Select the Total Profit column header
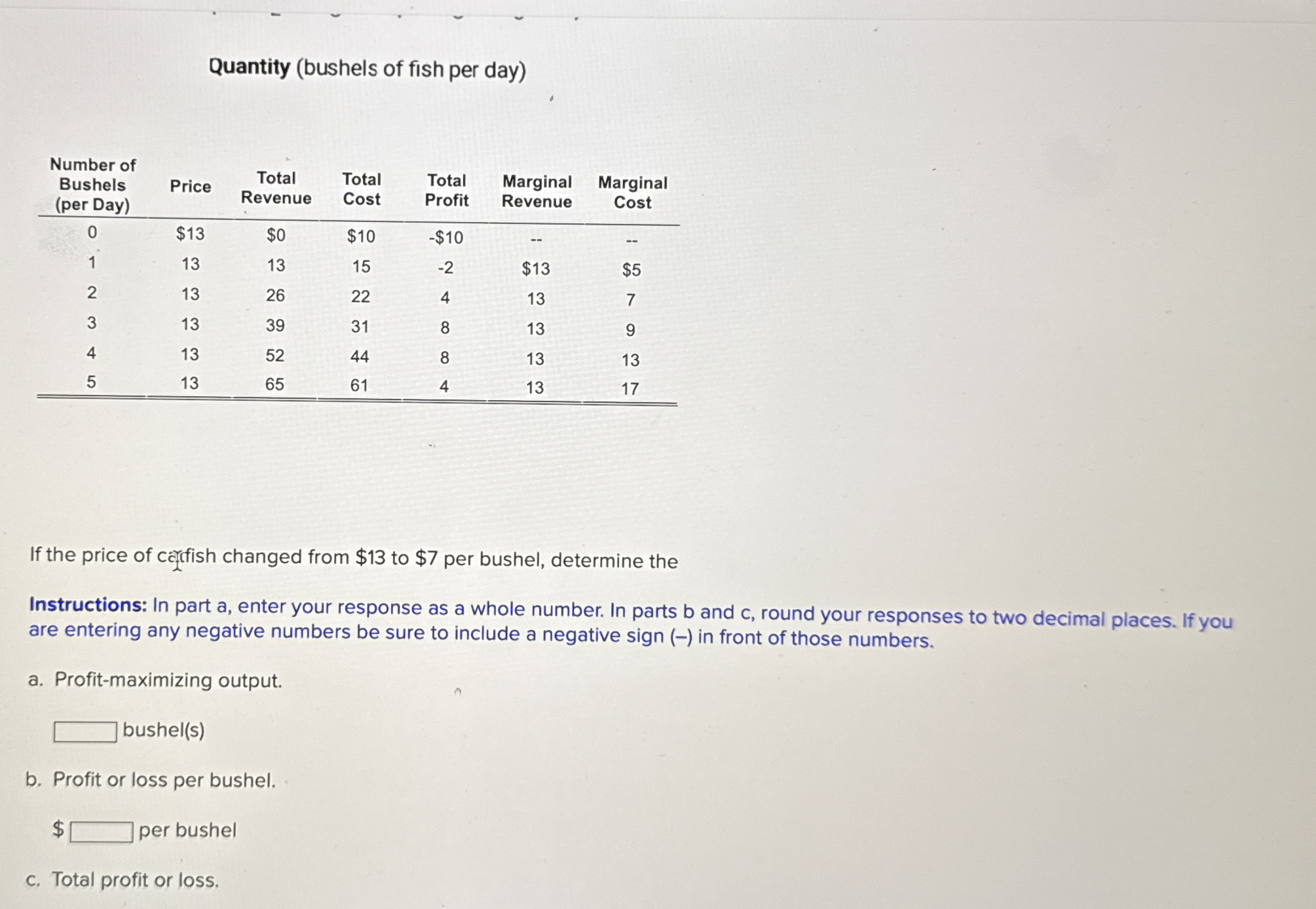Image resolution: width=1316 pixels, height=909 pixels. pyautogui.click(x=447, y=189)
